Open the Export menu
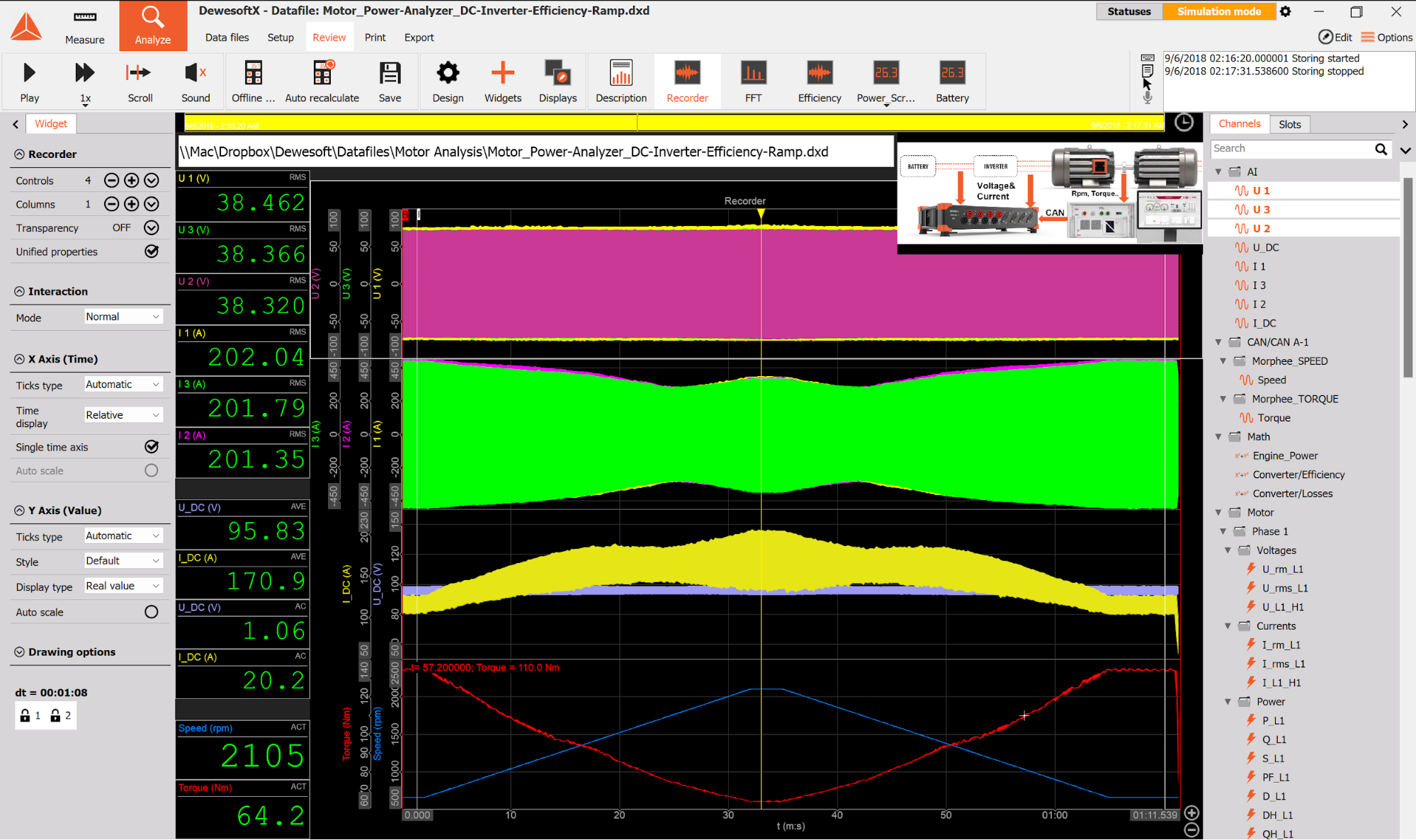The width and height of the screenshot is (1416, 840). [419, 38]
